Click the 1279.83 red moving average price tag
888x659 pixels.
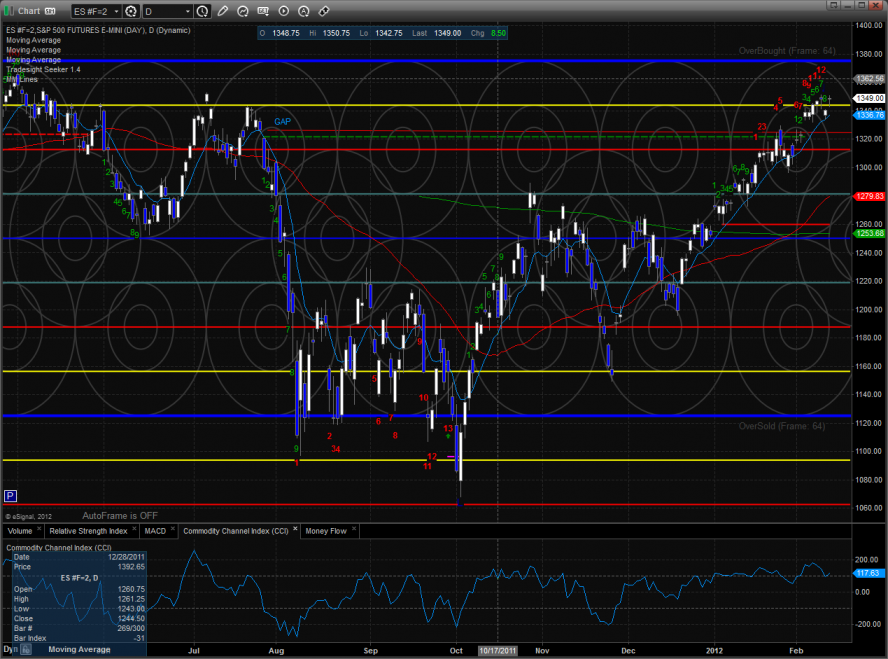click(869, 196)
